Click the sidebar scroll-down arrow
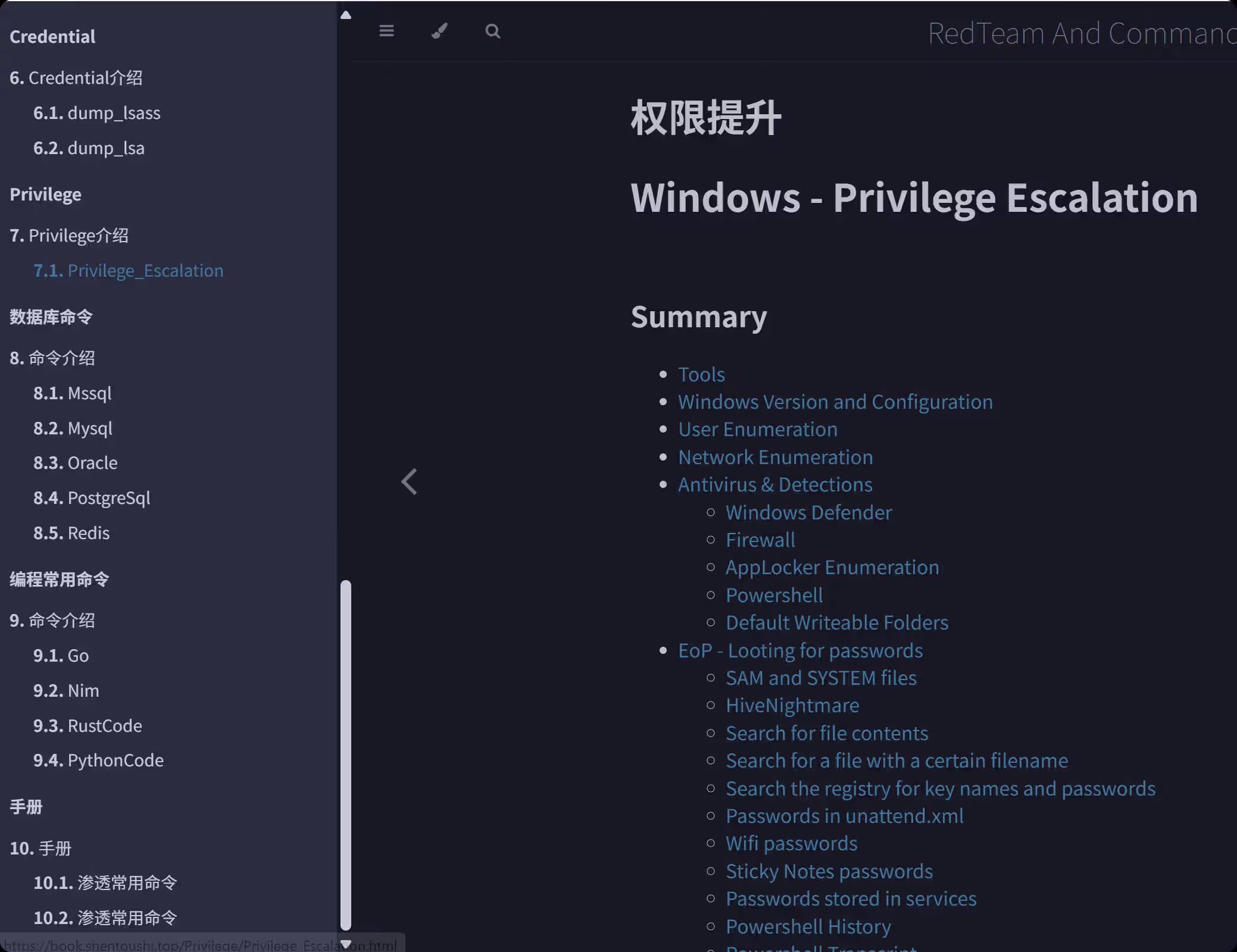Viewport: 1237px width, 952px height. [x=346, y=944]
